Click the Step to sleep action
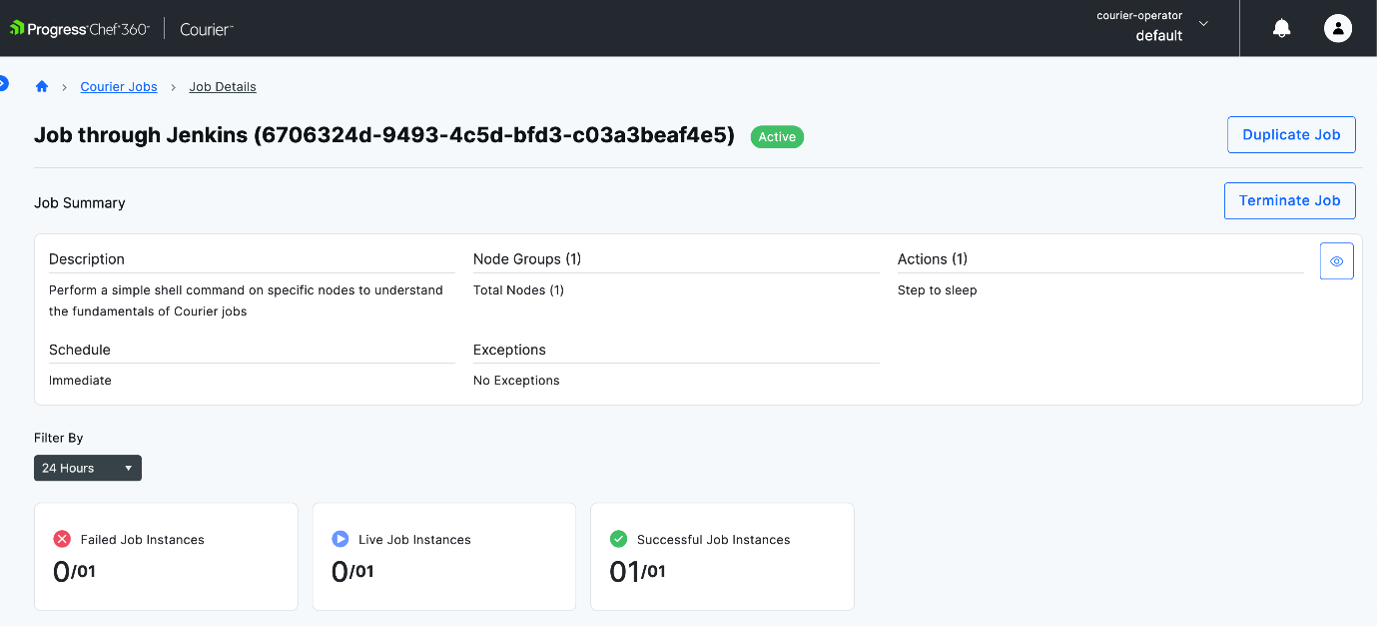The height and width of the screenshot is (629, 1381). coord(937,290)
